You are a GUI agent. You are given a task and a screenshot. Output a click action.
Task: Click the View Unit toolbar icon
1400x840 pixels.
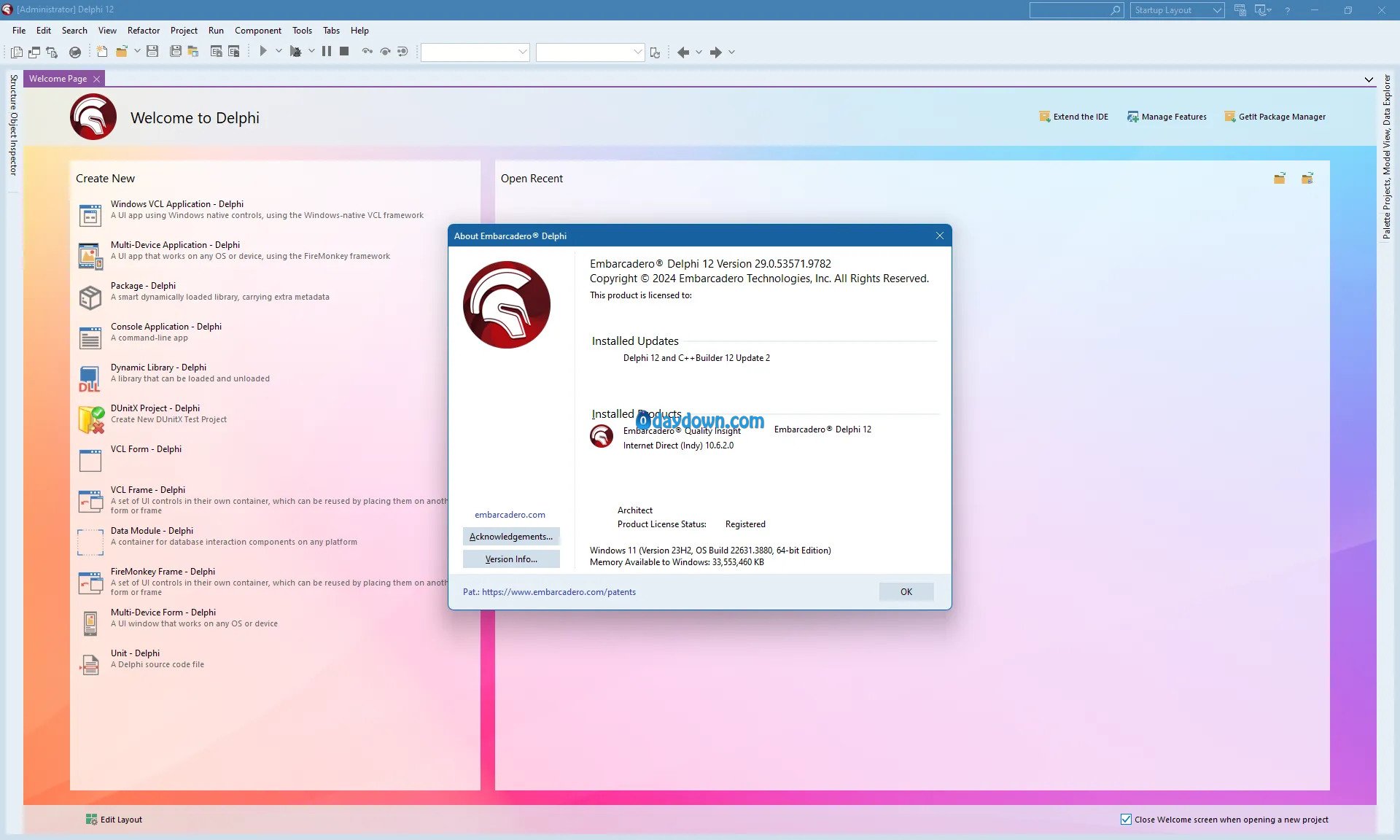[x=17, y=52]
